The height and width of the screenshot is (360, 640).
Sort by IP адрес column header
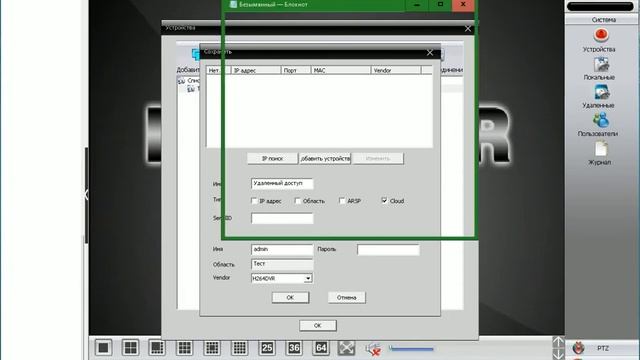(x=256, y=70)
